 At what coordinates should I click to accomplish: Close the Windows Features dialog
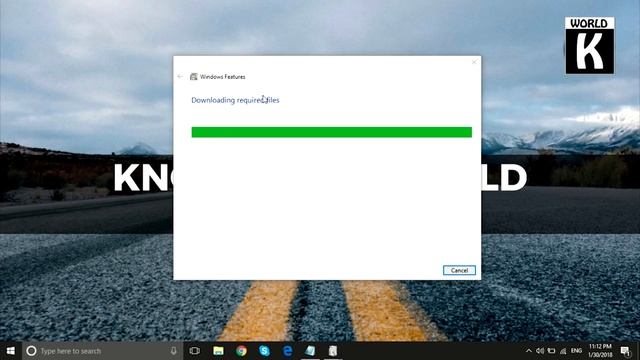point(474,62)
